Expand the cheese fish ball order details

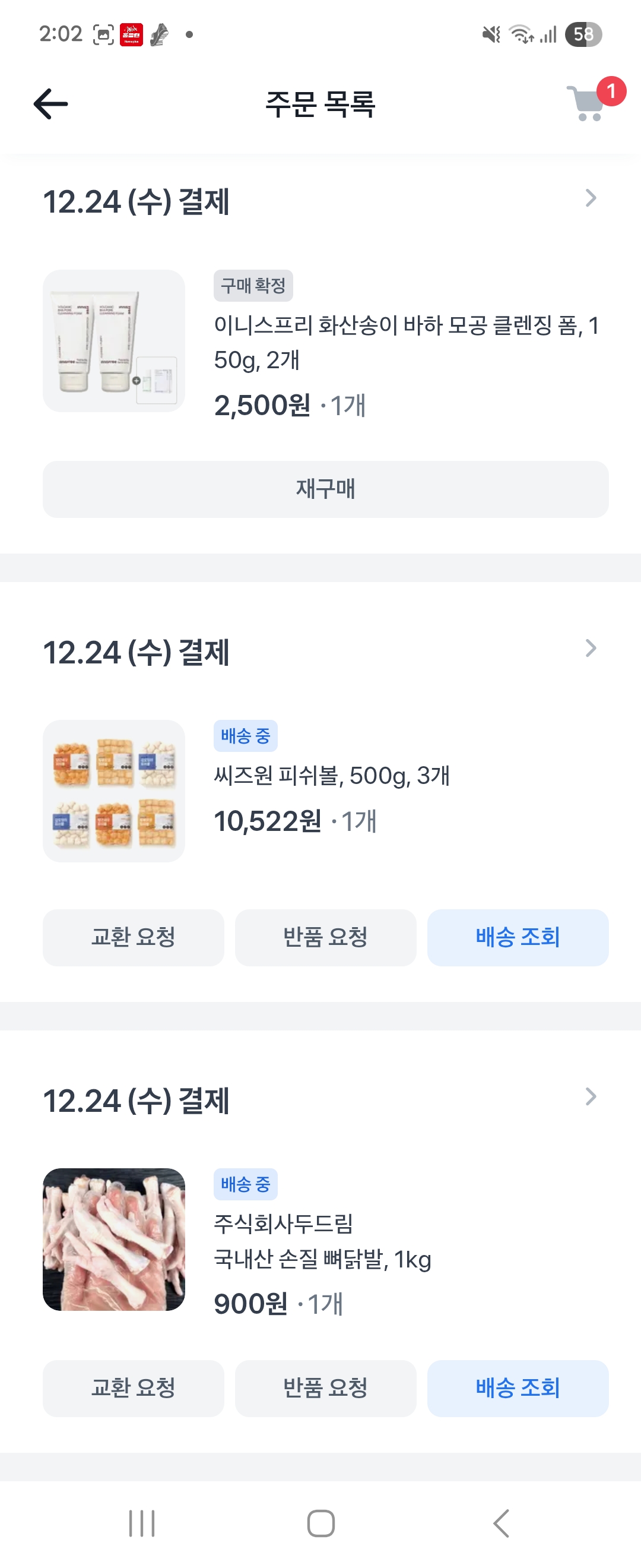pos(590,648)
